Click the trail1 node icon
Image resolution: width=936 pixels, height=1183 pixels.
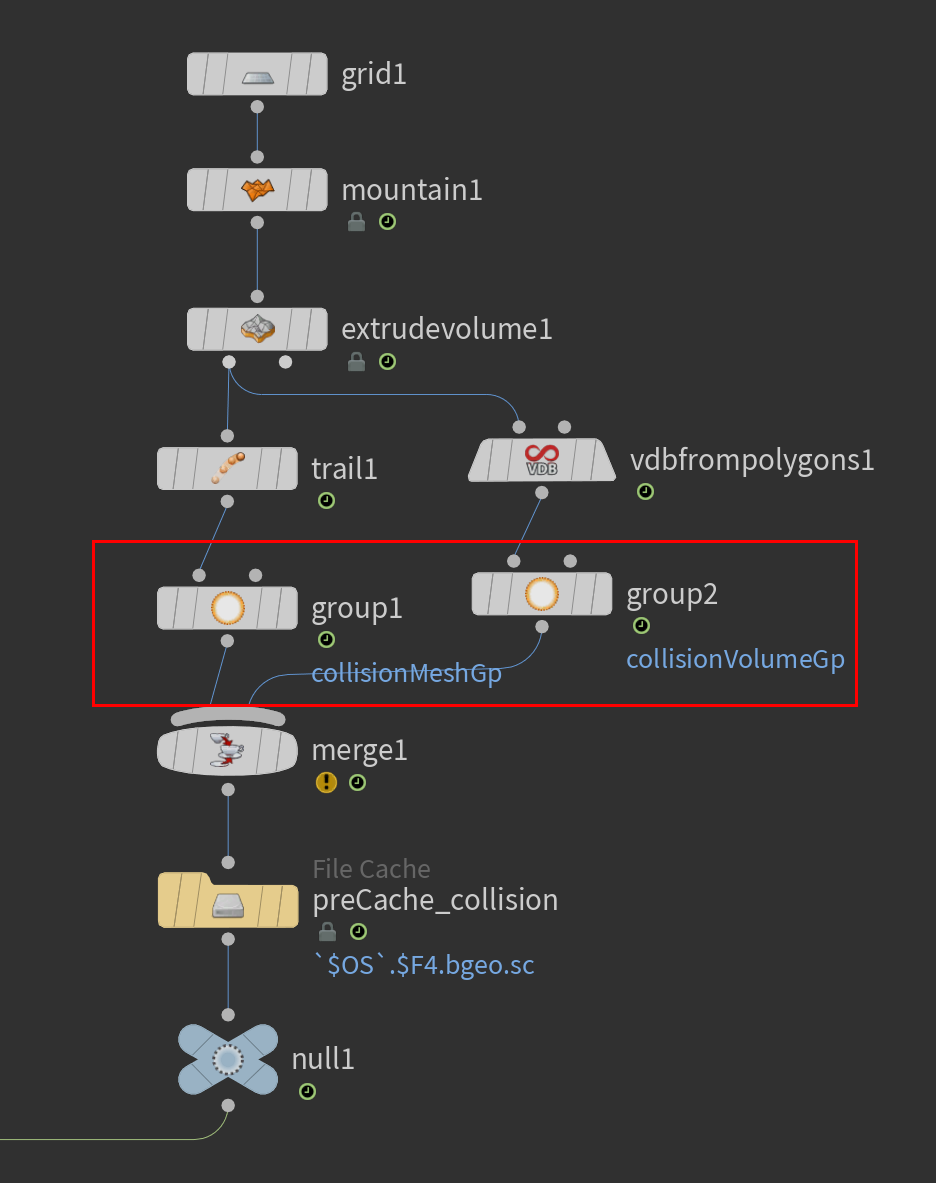tap(228, 469)
